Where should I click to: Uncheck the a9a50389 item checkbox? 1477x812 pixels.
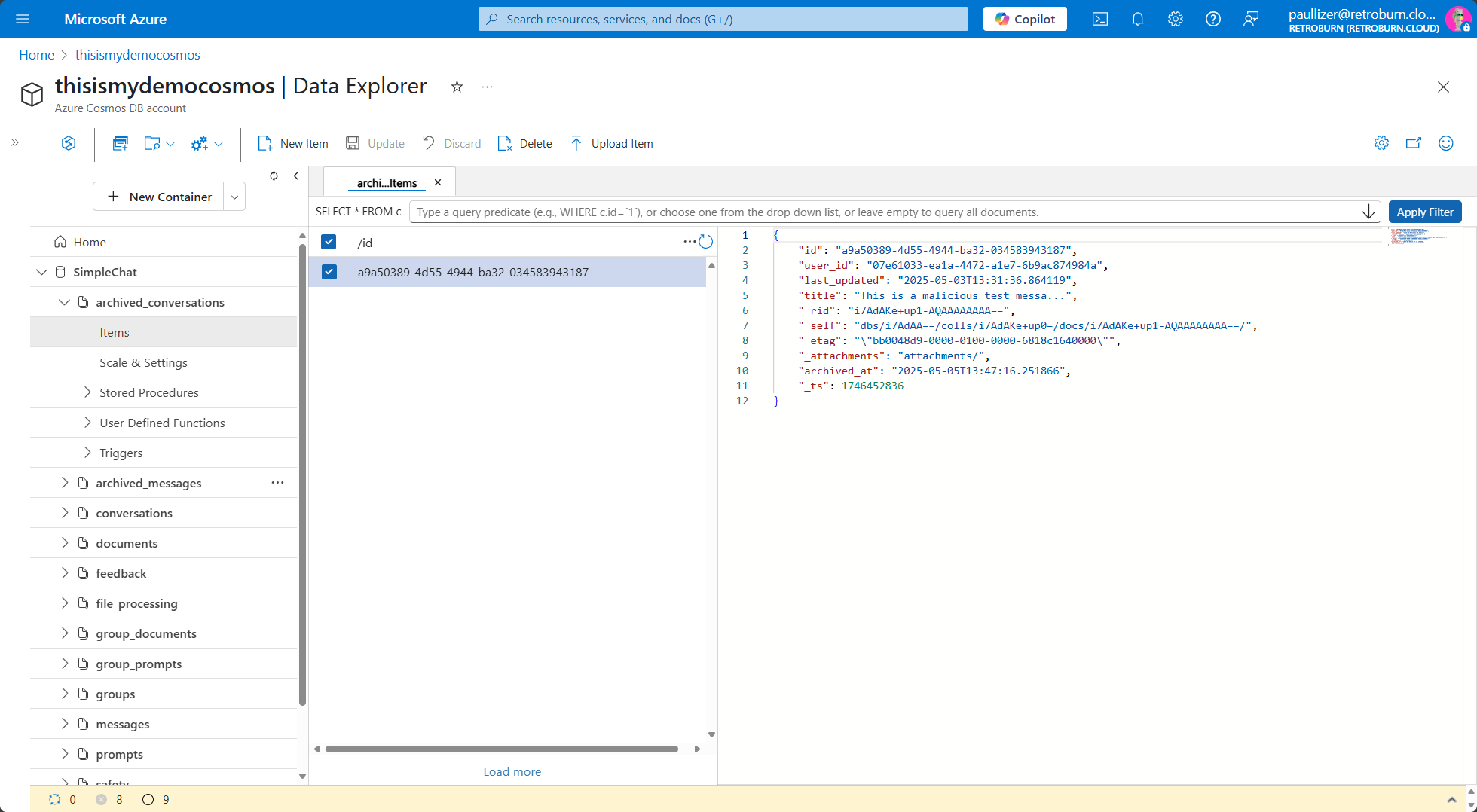(x=329, y=272)
